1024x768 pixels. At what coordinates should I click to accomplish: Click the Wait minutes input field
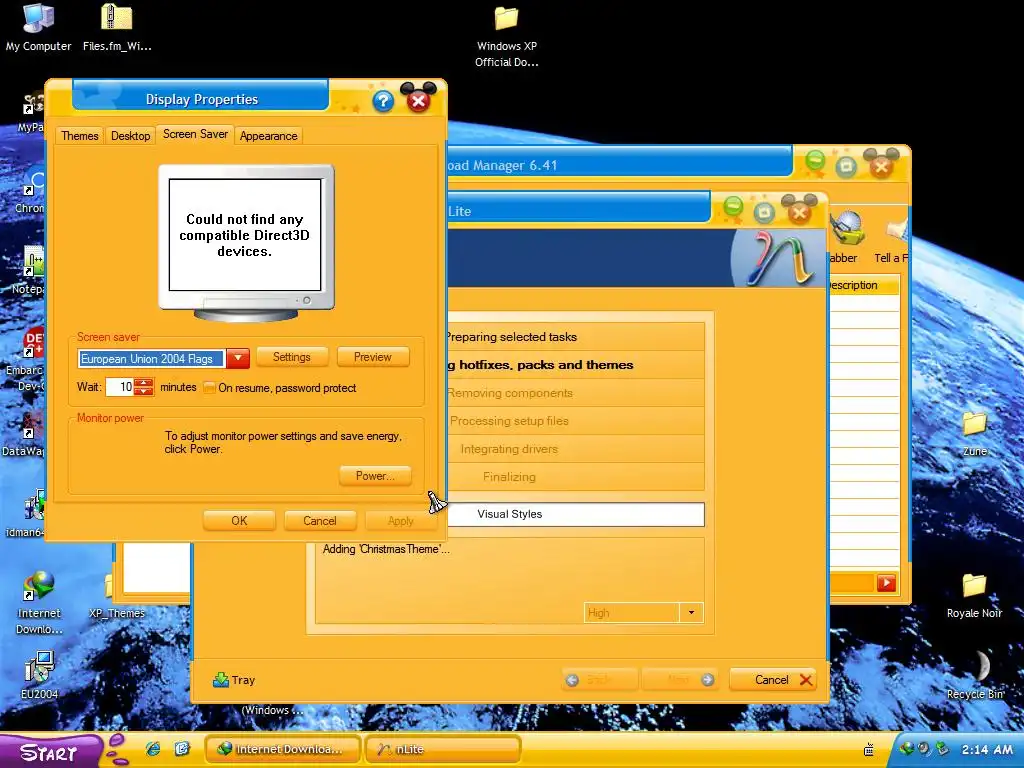coord(120,387)
